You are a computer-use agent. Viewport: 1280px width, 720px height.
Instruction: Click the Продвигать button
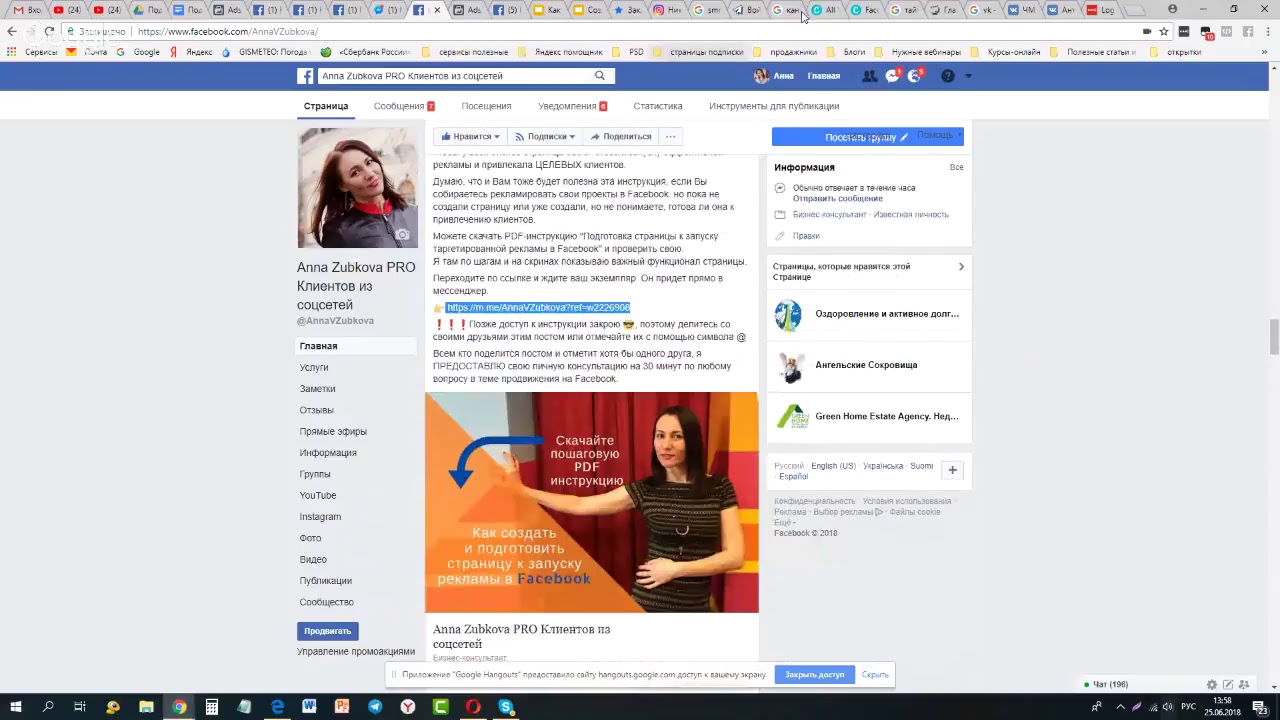(x=328, y=631)
